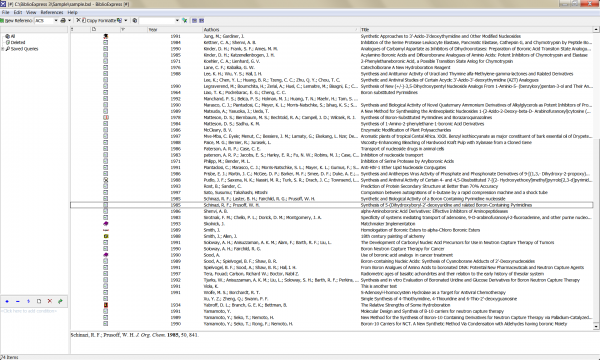Image resolution: width=600 pixels, height=360 pixels.
Task: Open the View menu
Action: (x=31, y=12)
